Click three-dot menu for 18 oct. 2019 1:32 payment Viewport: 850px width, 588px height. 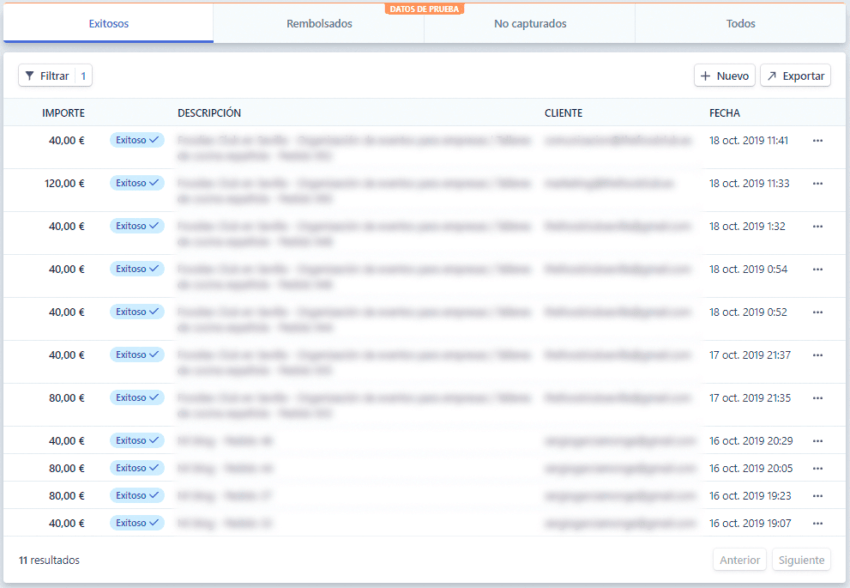pyautogui.click(x=817, y=227)
